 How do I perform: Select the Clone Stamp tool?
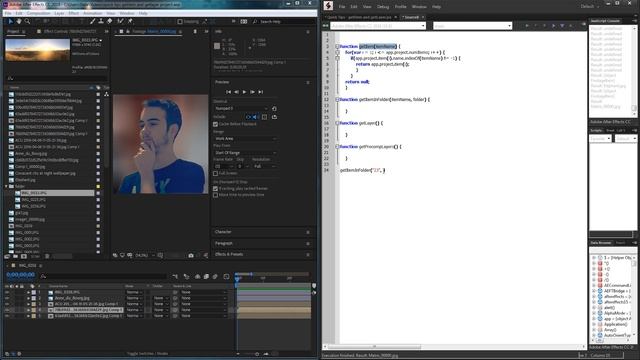click(x=101, y=21)
